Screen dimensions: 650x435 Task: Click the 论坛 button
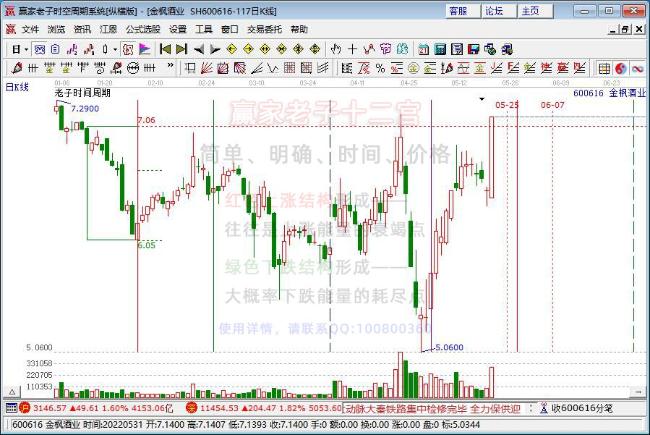click(x=495, y=11)
